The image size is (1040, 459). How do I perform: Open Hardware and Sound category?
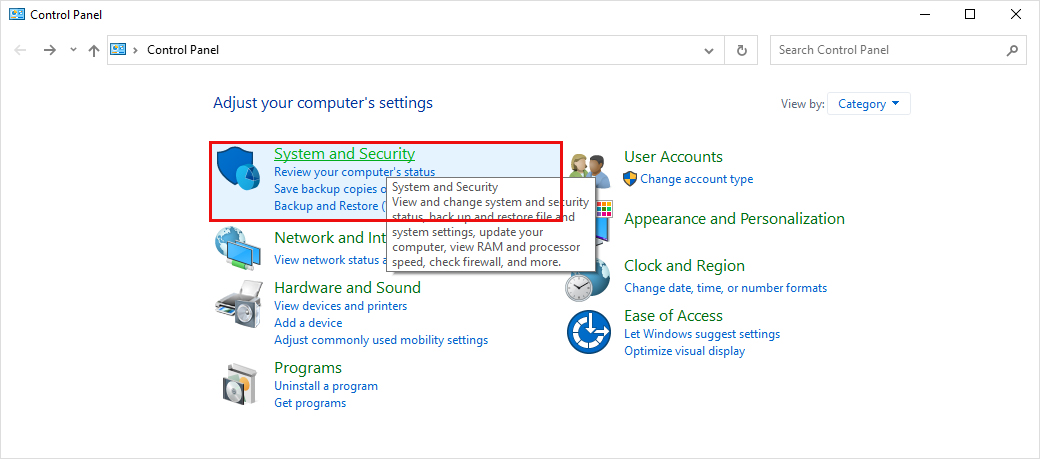point(347,287)
